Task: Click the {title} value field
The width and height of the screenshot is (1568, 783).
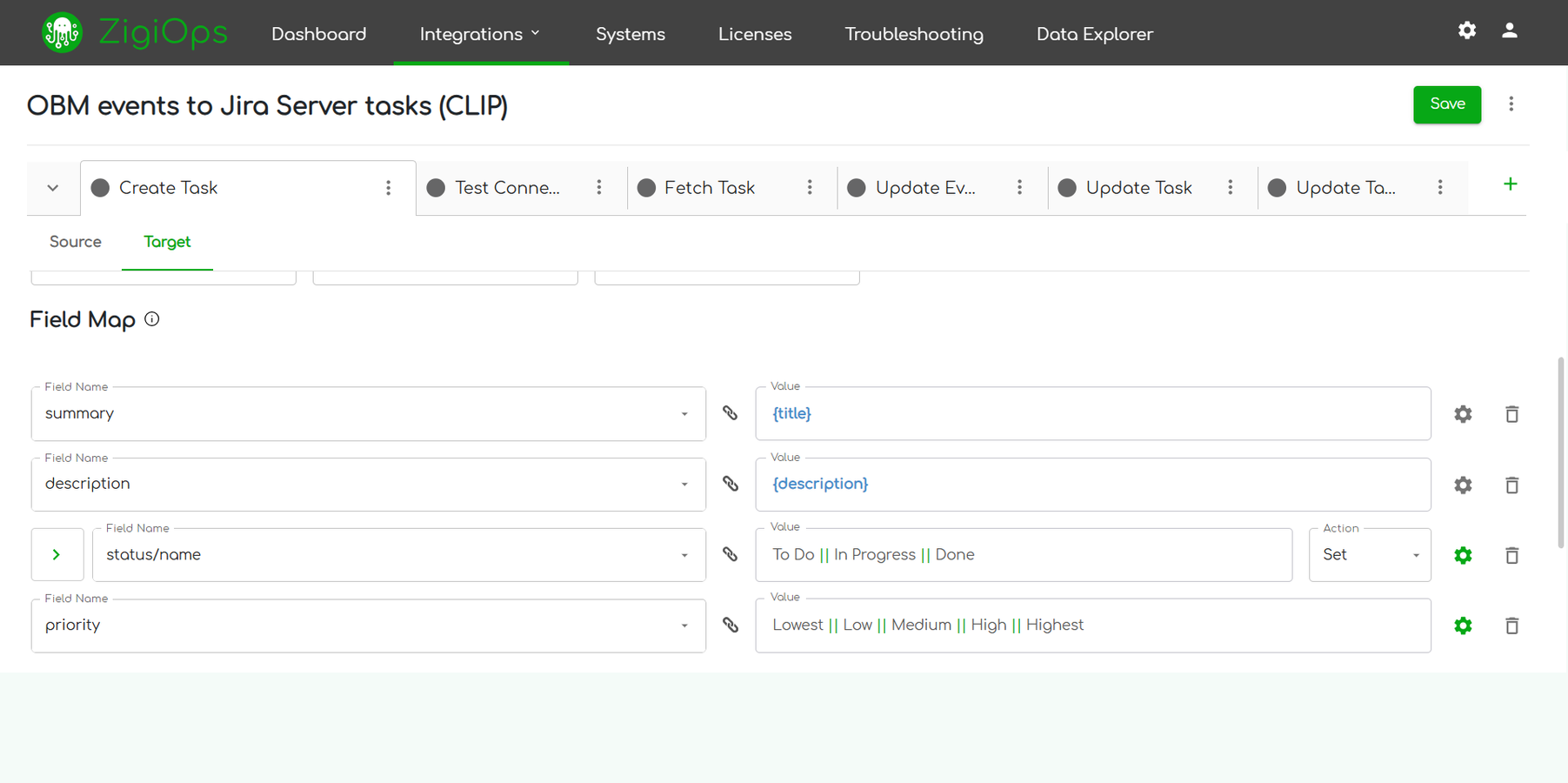Action: [1093, 413]
